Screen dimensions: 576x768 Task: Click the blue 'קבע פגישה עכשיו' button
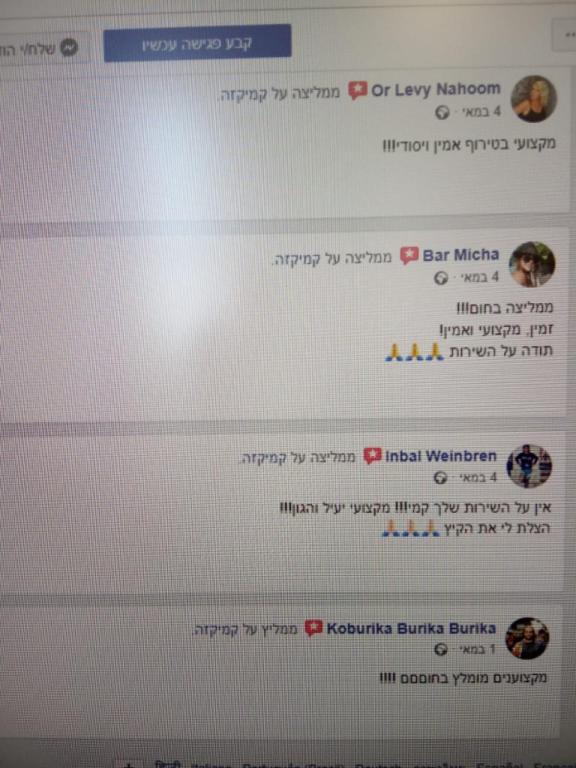pos(197,43)
